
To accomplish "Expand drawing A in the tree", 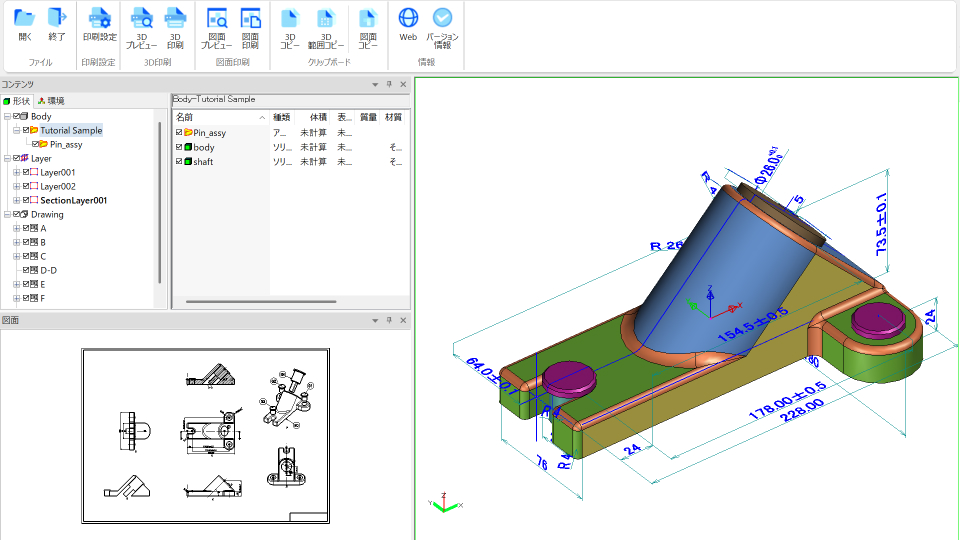I will pyautogui.click(x=16, y=229).
